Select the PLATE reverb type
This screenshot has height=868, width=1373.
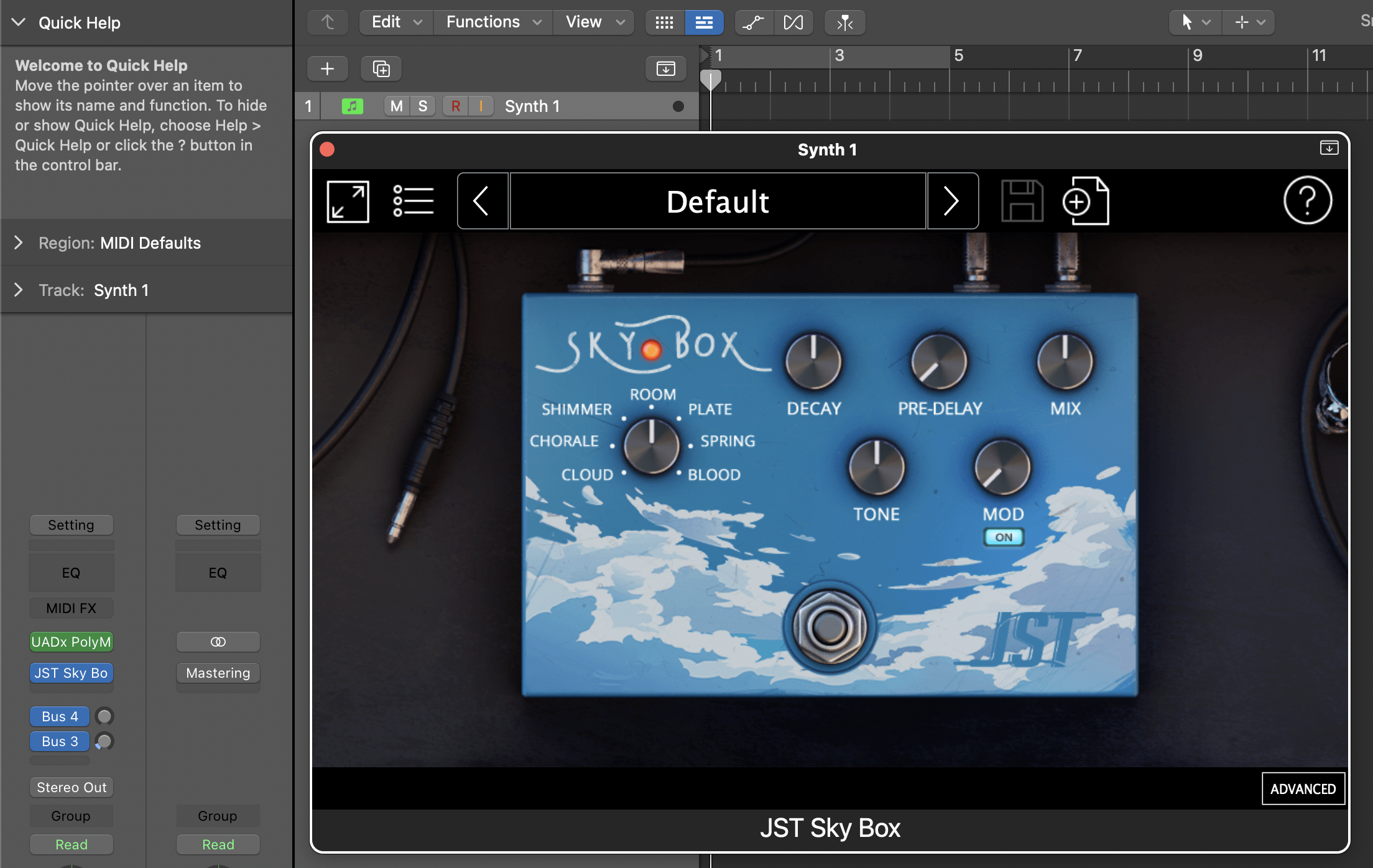point(710,409)
